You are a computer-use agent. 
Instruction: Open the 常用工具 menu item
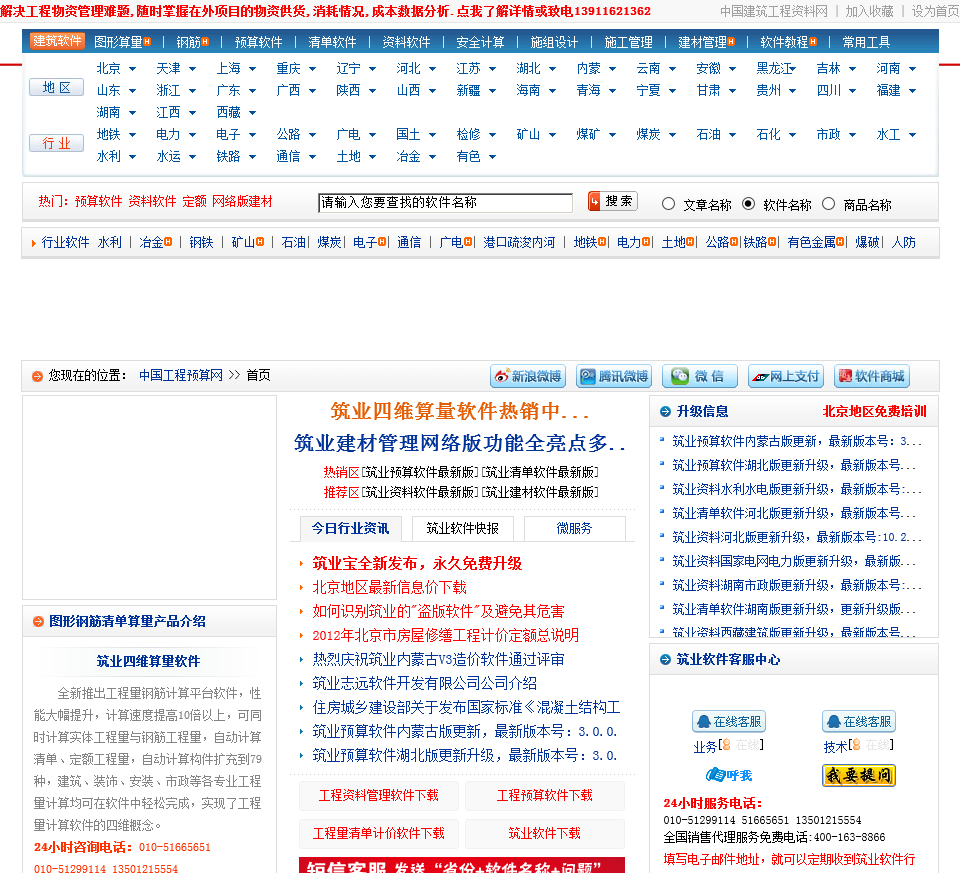click(x=866, y=42)
